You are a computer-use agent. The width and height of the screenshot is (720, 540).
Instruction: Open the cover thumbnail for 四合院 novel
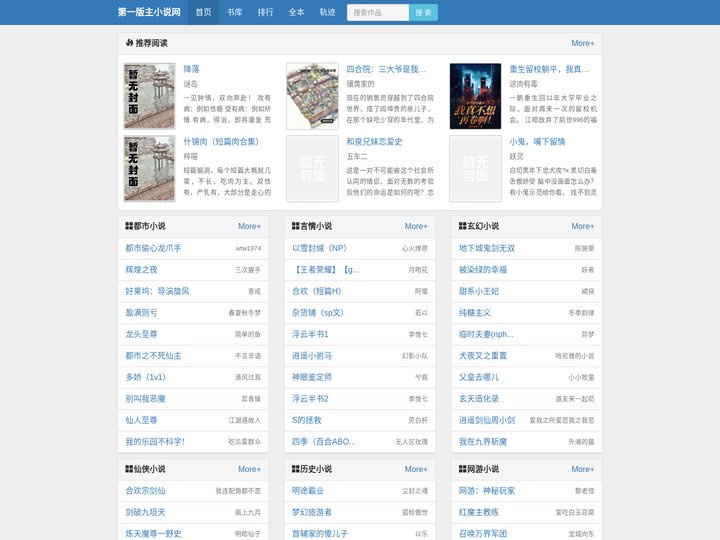coord(312,96)
